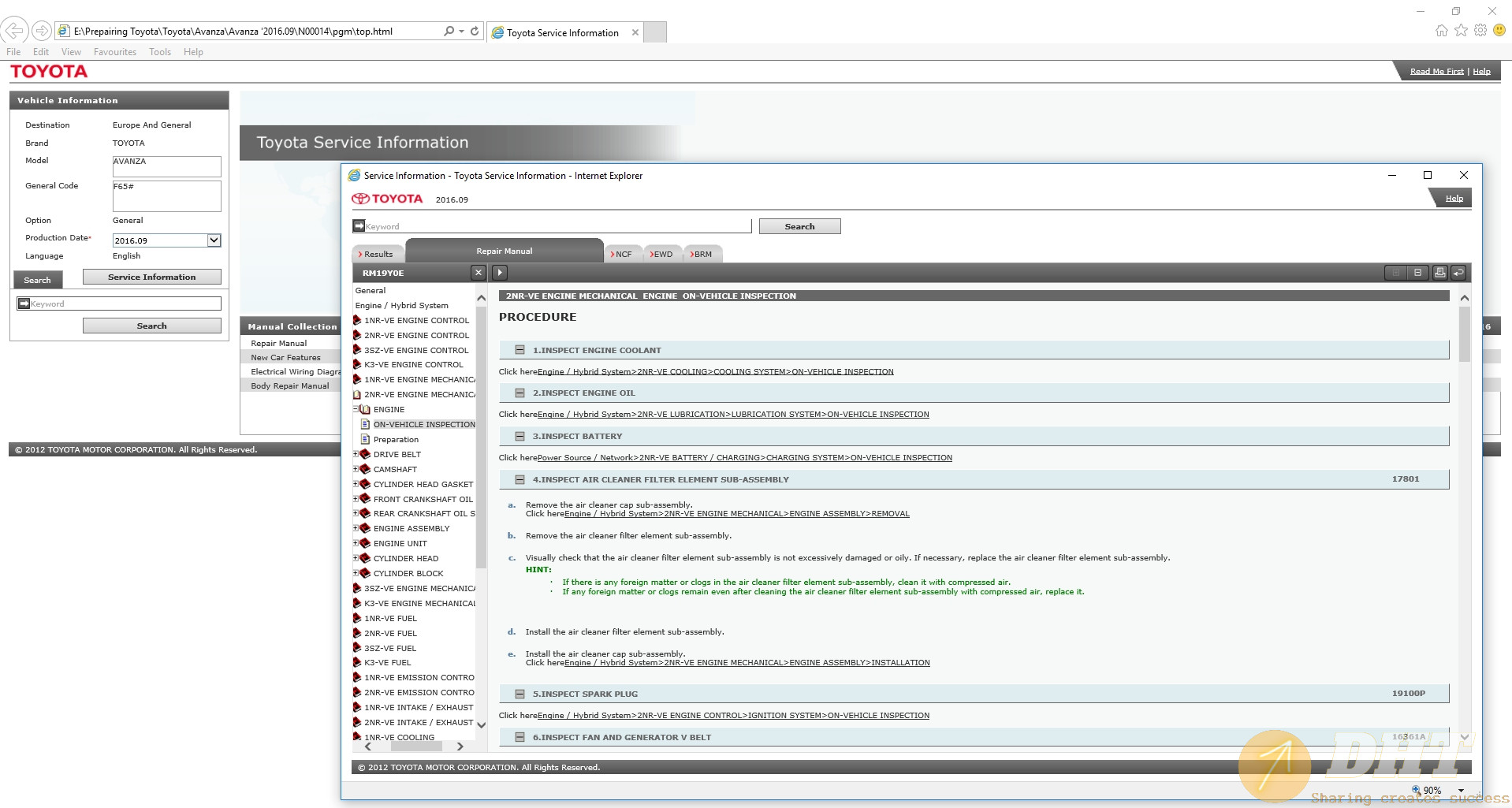Collapse section 4.INSPECT AIR CLEANER FILTER ELEMENT
Image resolution: width=1512 pixels, height=808 pixels.
coord(520,479)
